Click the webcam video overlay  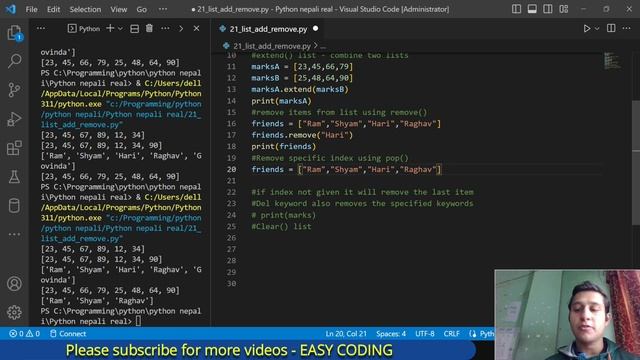point(567,315)
